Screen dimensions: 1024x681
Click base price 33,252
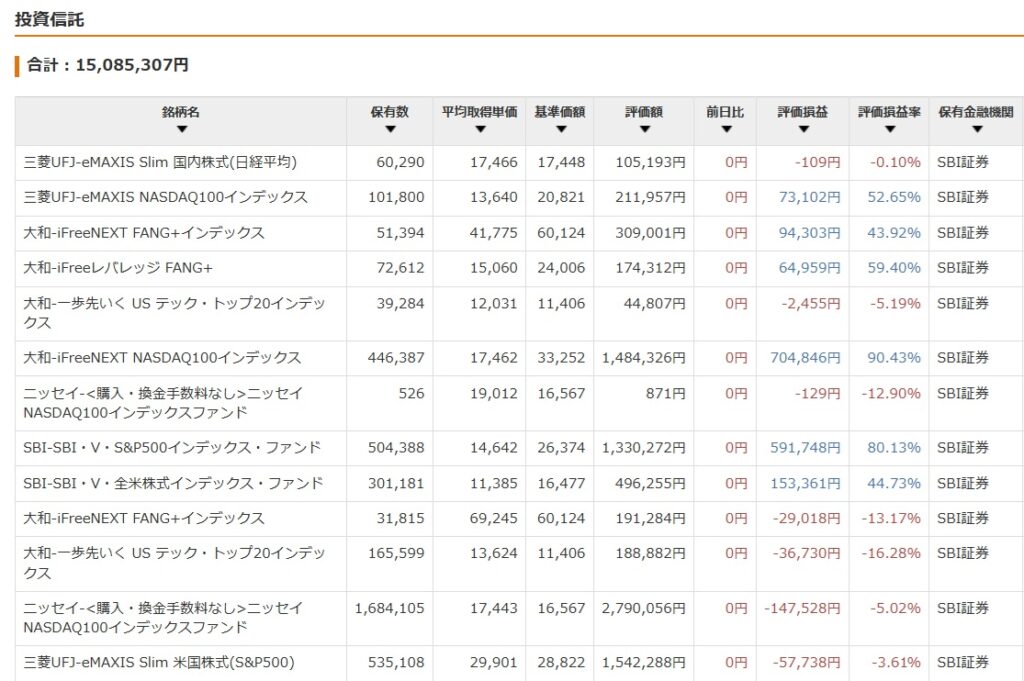[x=561, y=358]
